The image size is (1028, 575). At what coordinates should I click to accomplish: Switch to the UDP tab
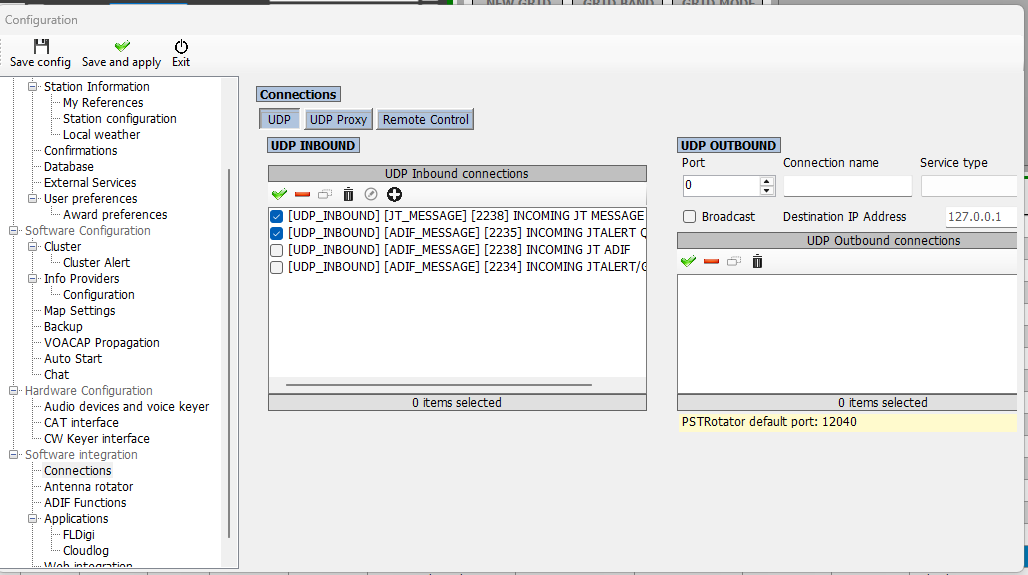(x=279, y=119)
